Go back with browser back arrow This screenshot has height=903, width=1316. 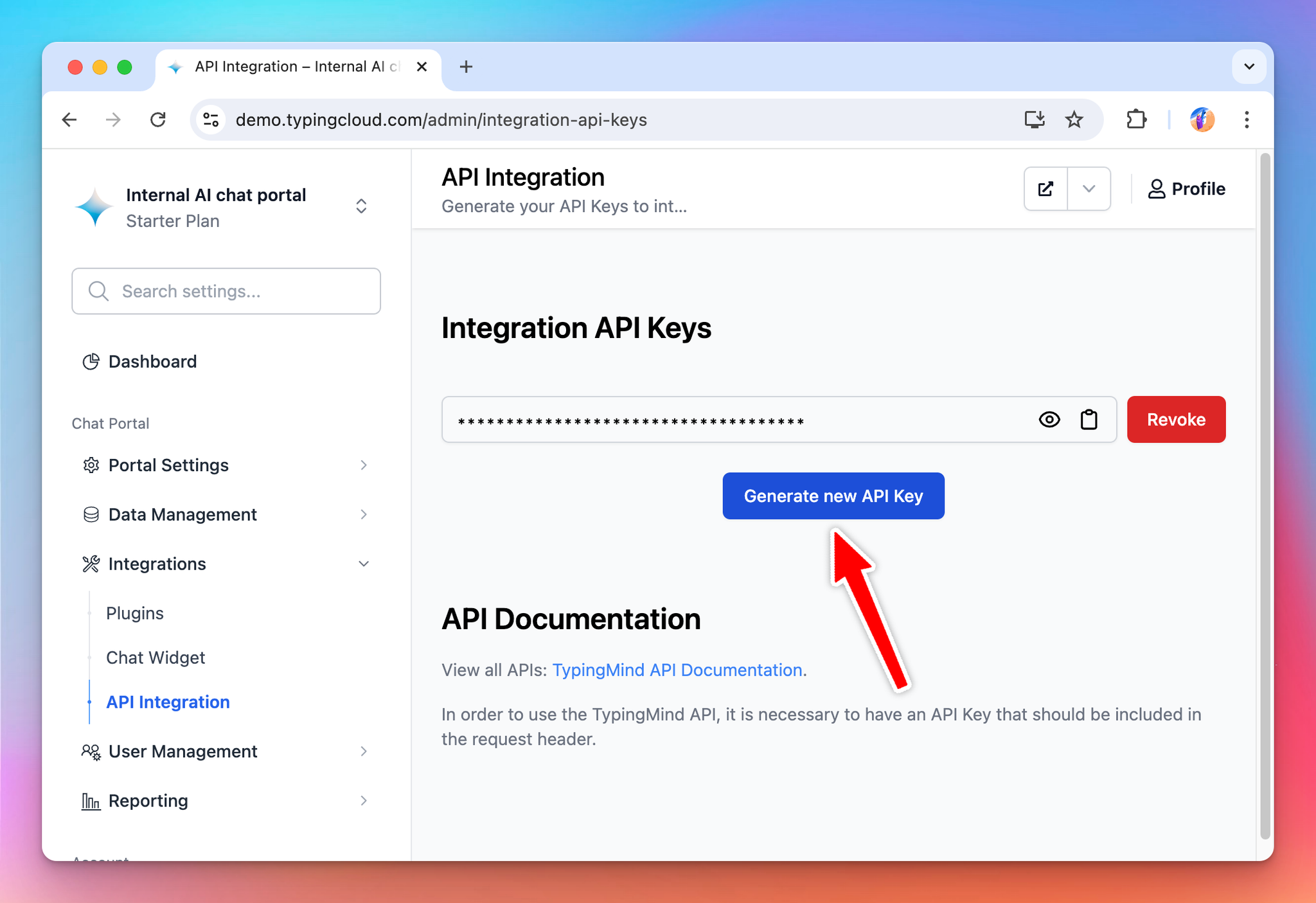[x=69, y=120]
